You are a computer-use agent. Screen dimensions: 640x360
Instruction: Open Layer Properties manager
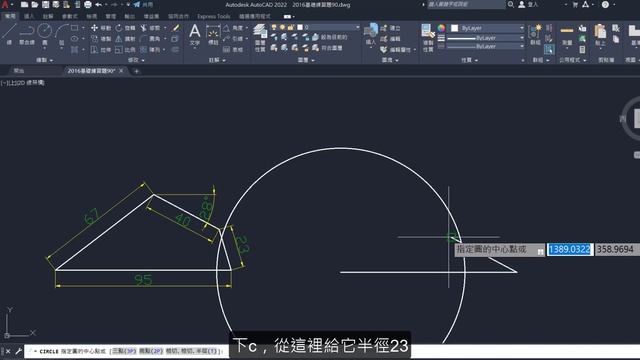tap(260, 37)
